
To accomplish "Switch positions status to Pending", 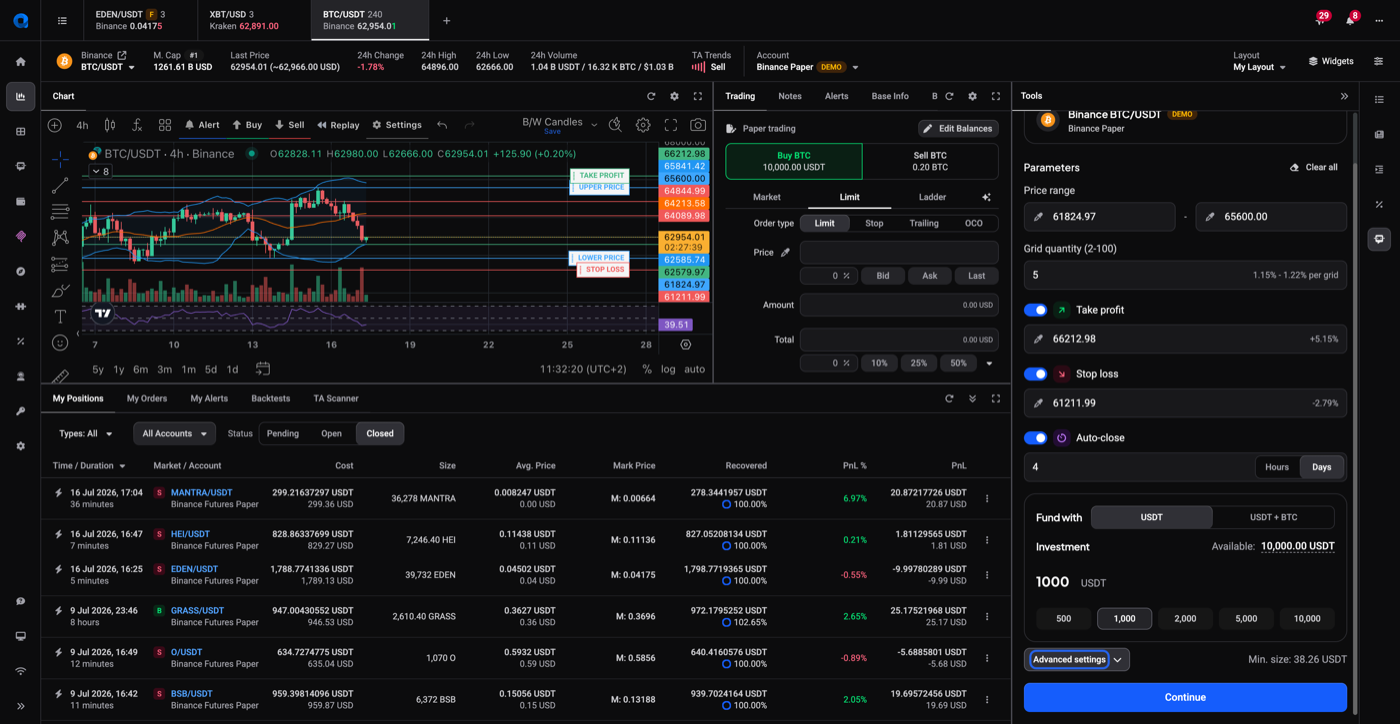I will 283,433.
